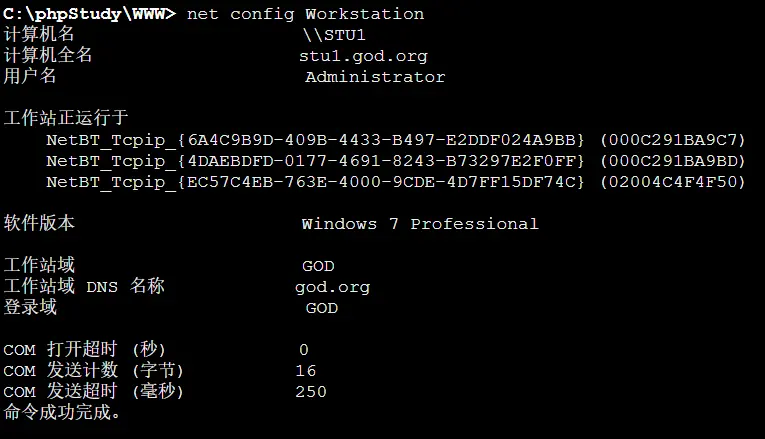Click the 工作站正运行于 heading line
This screenshot has width=765, height=439.
66,118
